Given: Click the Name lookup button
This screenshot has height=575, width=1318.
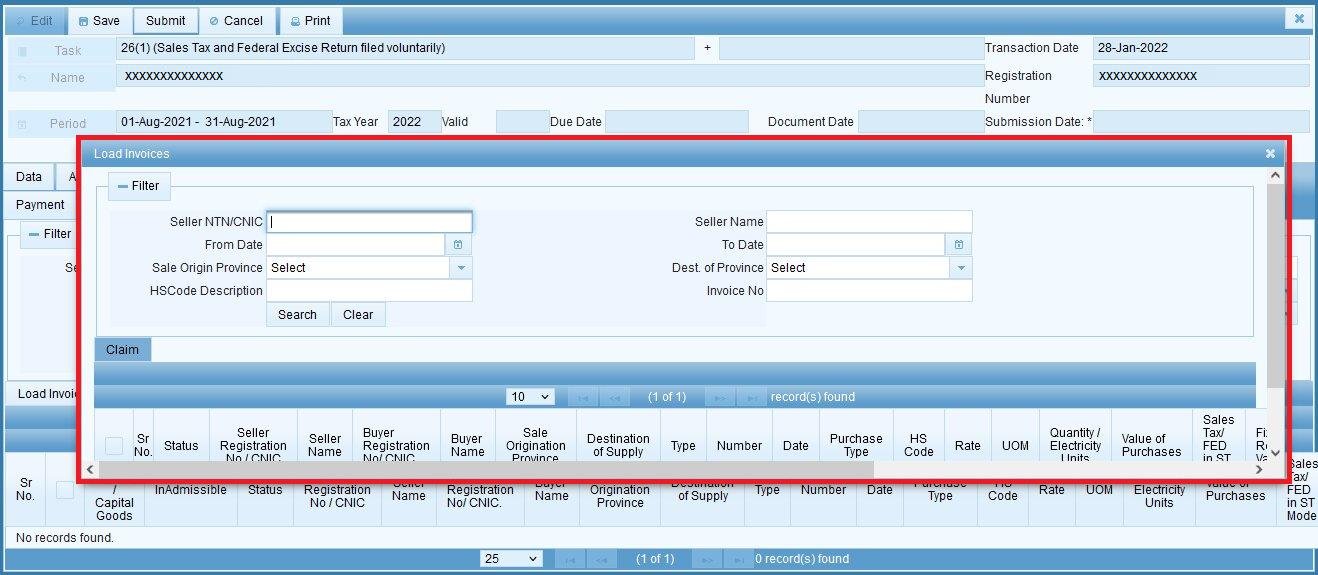Looking at the screenshot, I should click(60, 77).
